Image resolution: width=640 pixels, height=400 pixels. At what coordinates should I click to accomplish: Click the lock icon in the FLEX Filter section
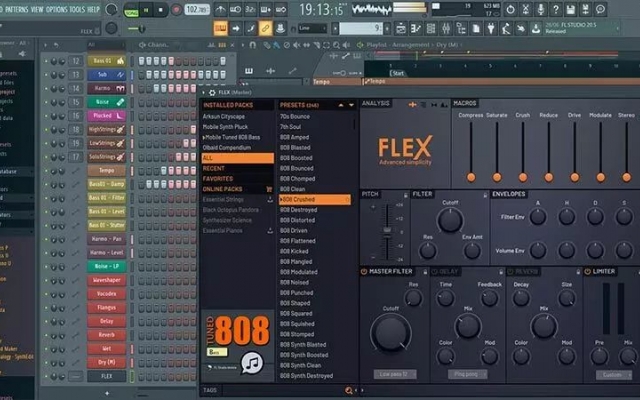click(485, 195)
